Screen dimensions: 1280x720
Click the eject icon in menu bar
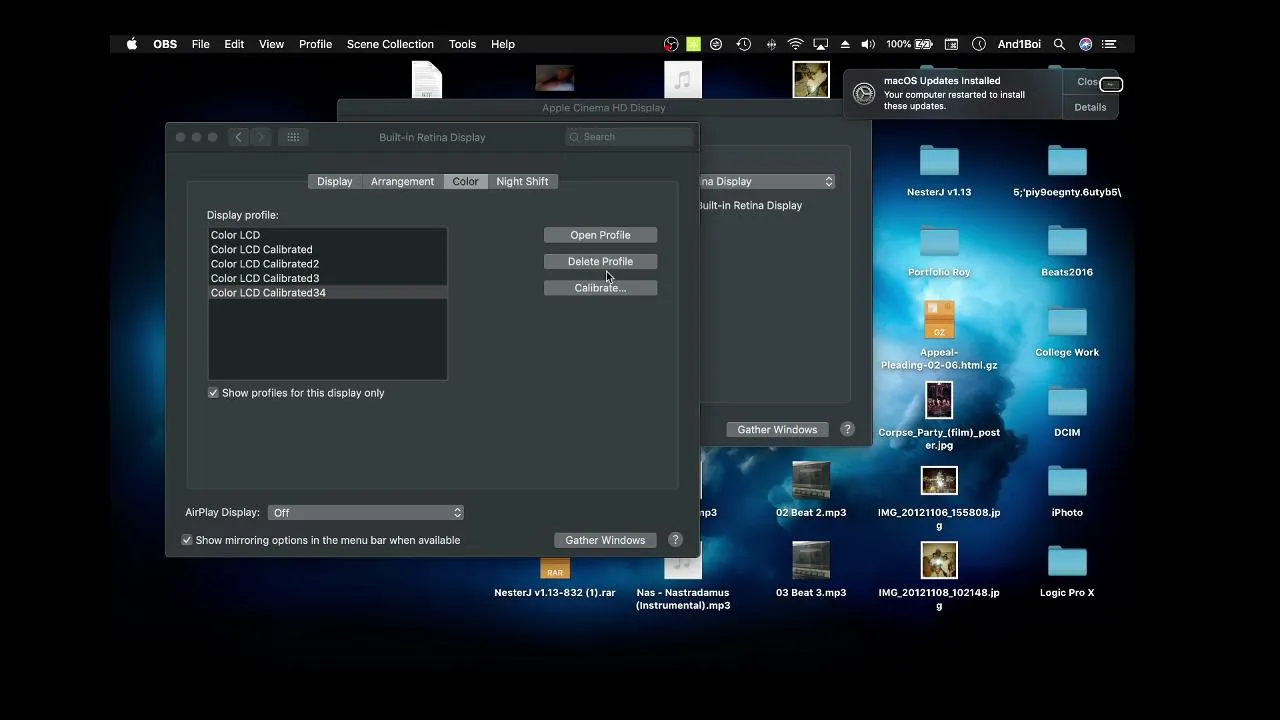tap(845, 44)
